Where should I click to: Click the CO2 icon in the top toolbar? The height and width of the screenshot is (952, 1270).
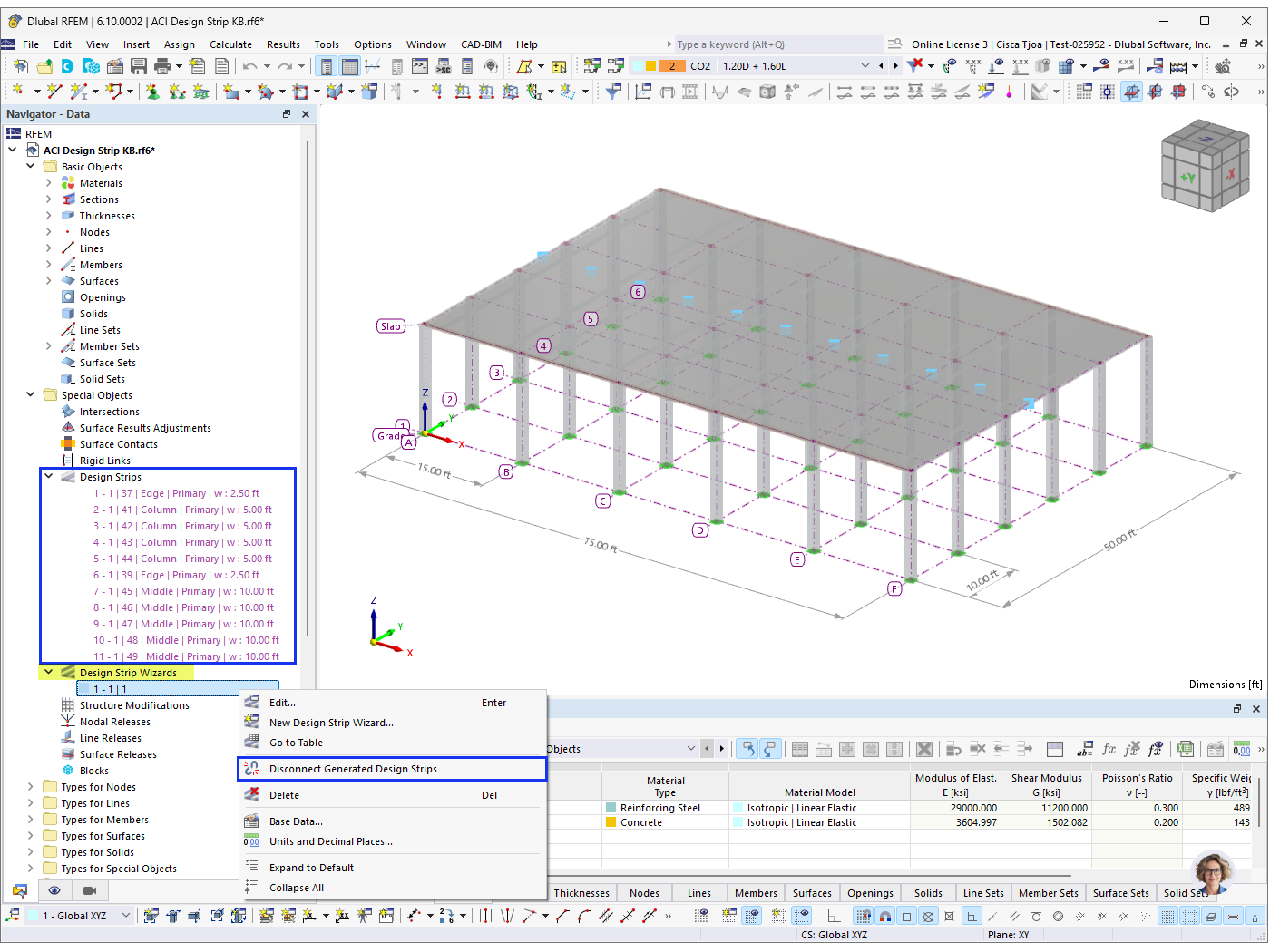pos(700,65)
